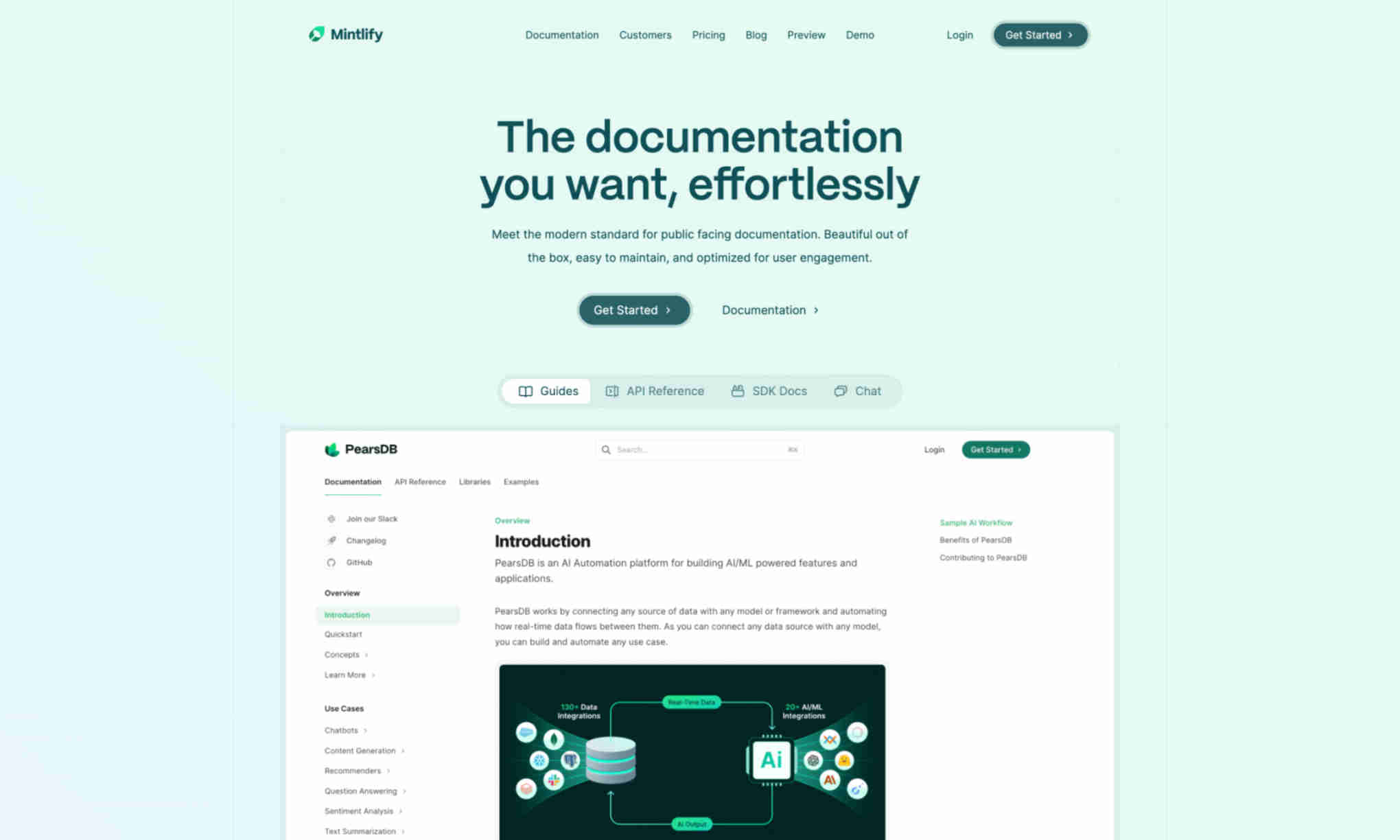Click the search icon in PearsDB preview
1400x840 pixels.
tap(605, 449)
